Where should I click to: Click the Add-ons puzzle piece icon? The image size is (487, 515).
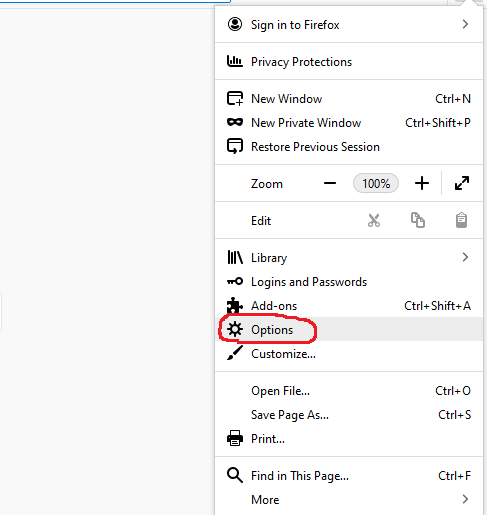[x=235, y=305]
